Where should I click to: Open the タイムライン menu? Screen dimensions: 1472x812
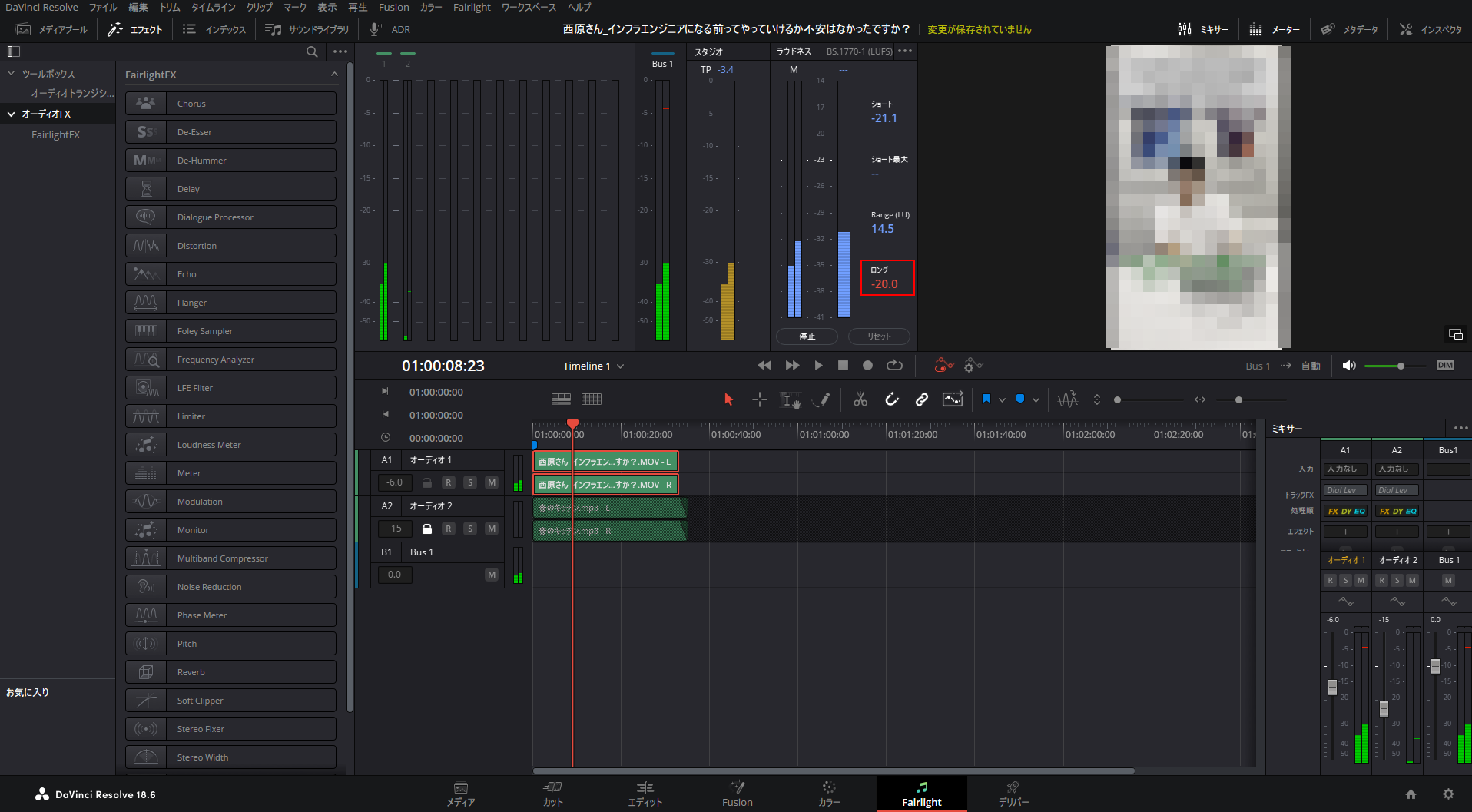click(x=214, y=7)
